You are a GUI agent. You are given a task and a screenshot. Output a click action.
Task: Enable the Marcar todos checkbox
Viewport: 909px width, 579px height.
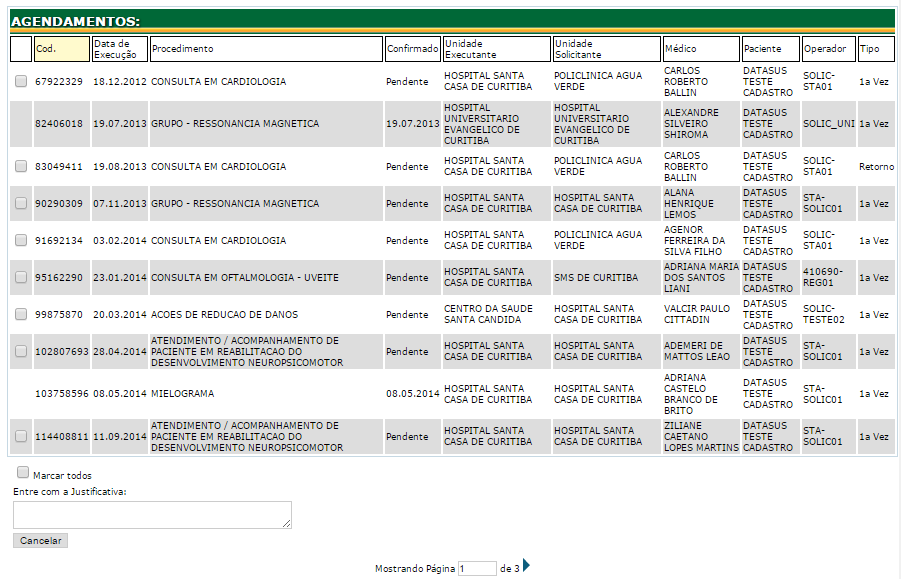click(22, 472)
